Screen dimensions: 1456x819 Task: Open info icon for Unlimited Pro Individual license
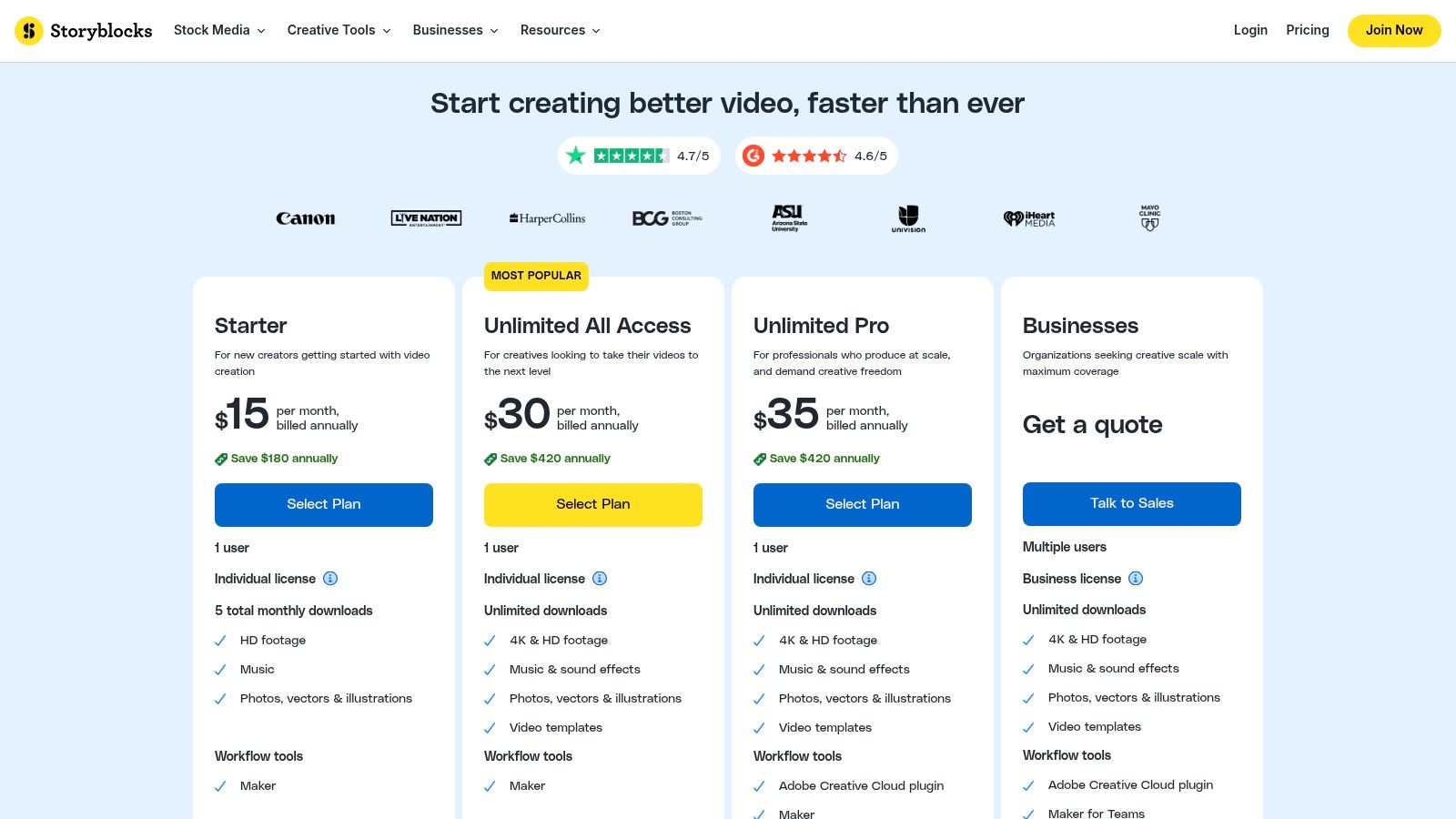[x=869, y=579]
